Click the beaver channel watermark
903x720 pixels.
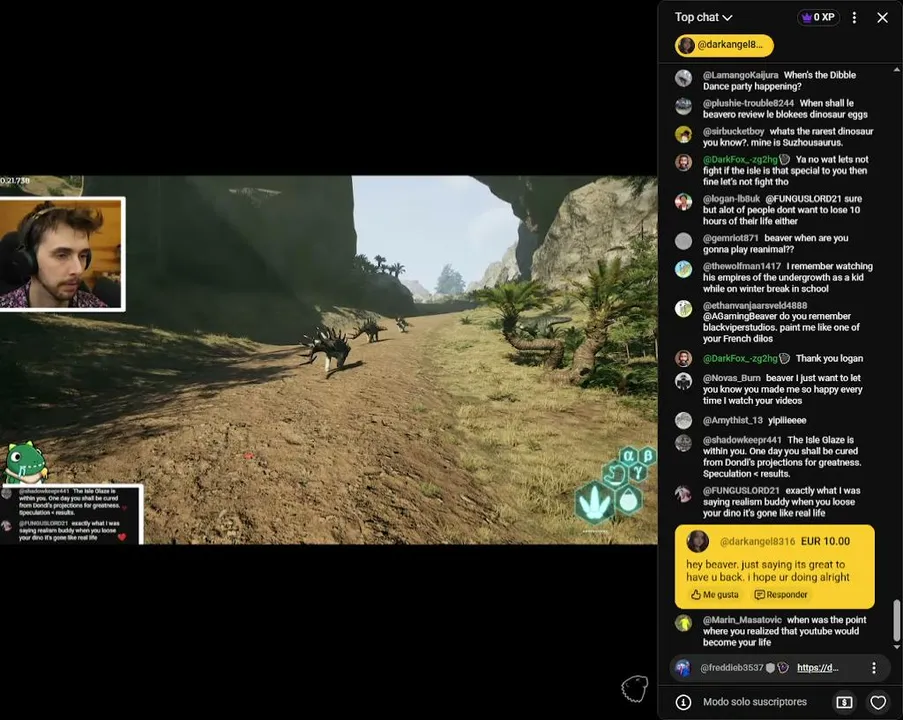tap(634, 688)
